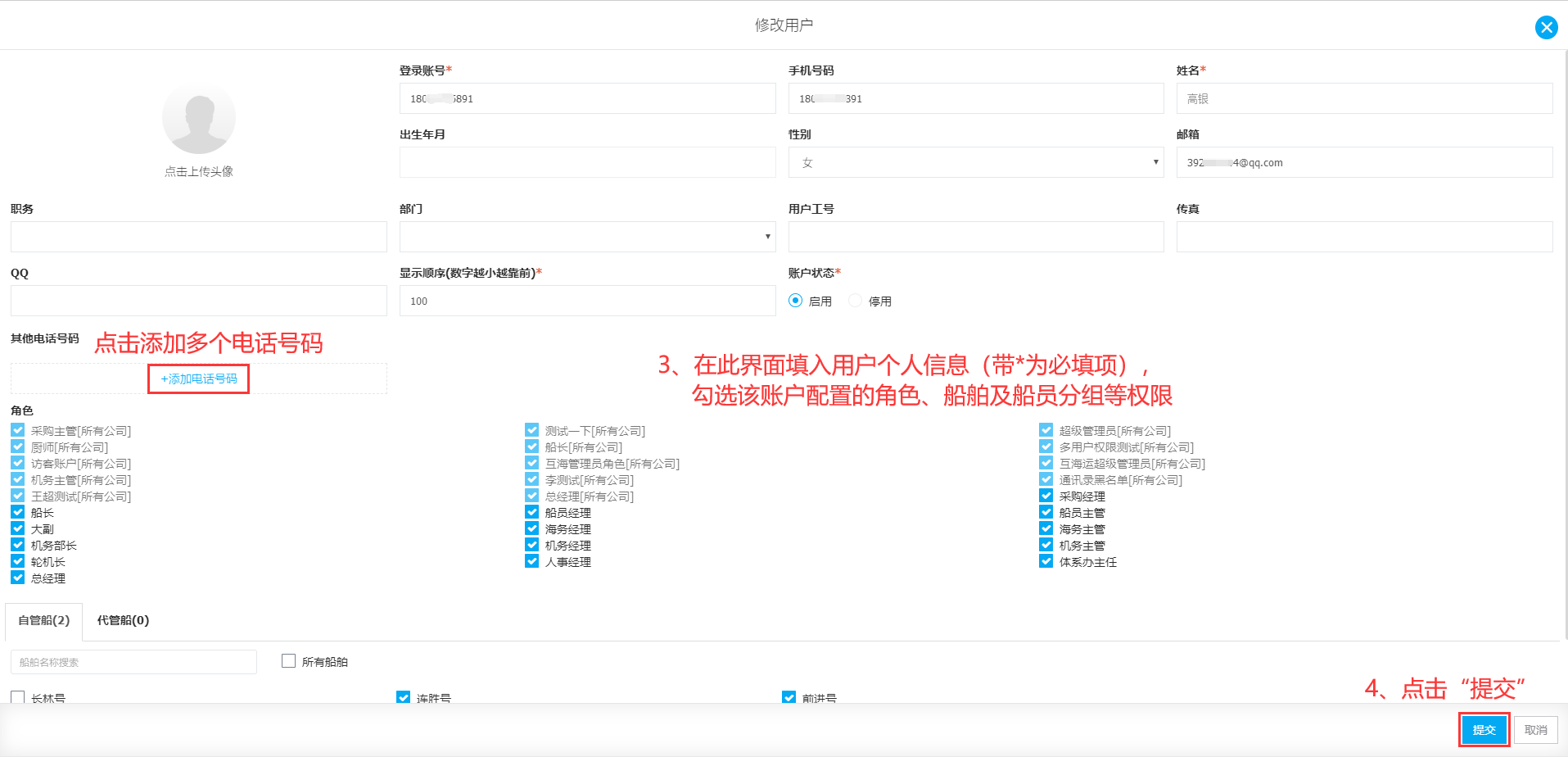Click the 出生年月 date field
This screenshot has height=757, width=1568.
[x=587, y=162]
